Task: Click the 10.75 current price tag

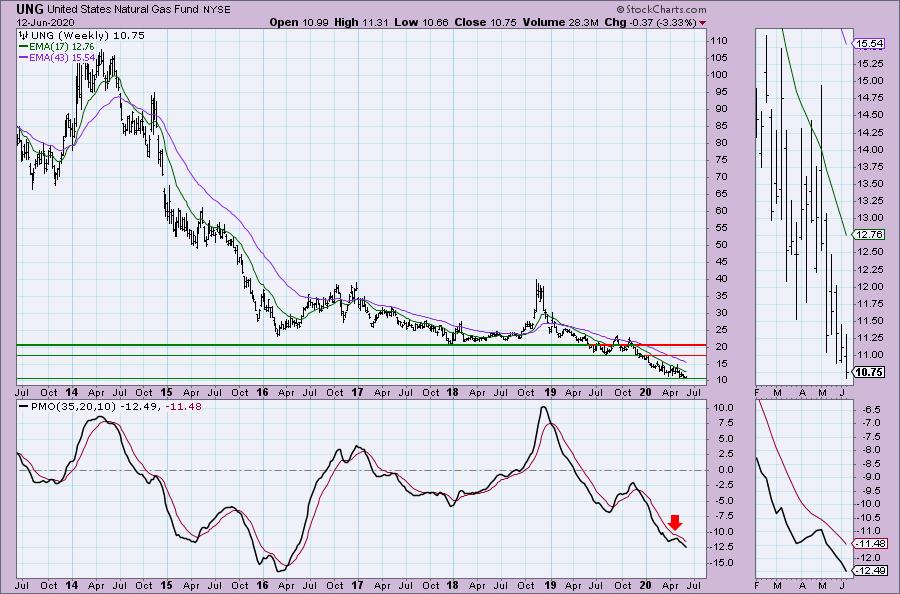Action: (x=868, y=372)
